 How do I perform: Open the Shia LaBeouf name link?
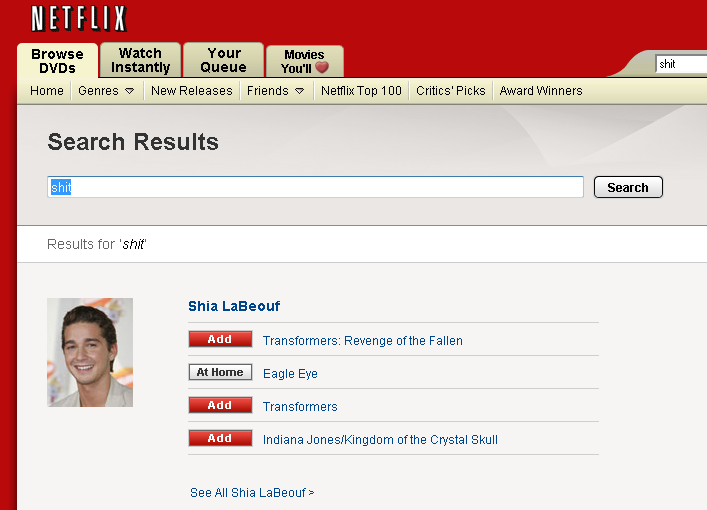[x=234, y=306]
